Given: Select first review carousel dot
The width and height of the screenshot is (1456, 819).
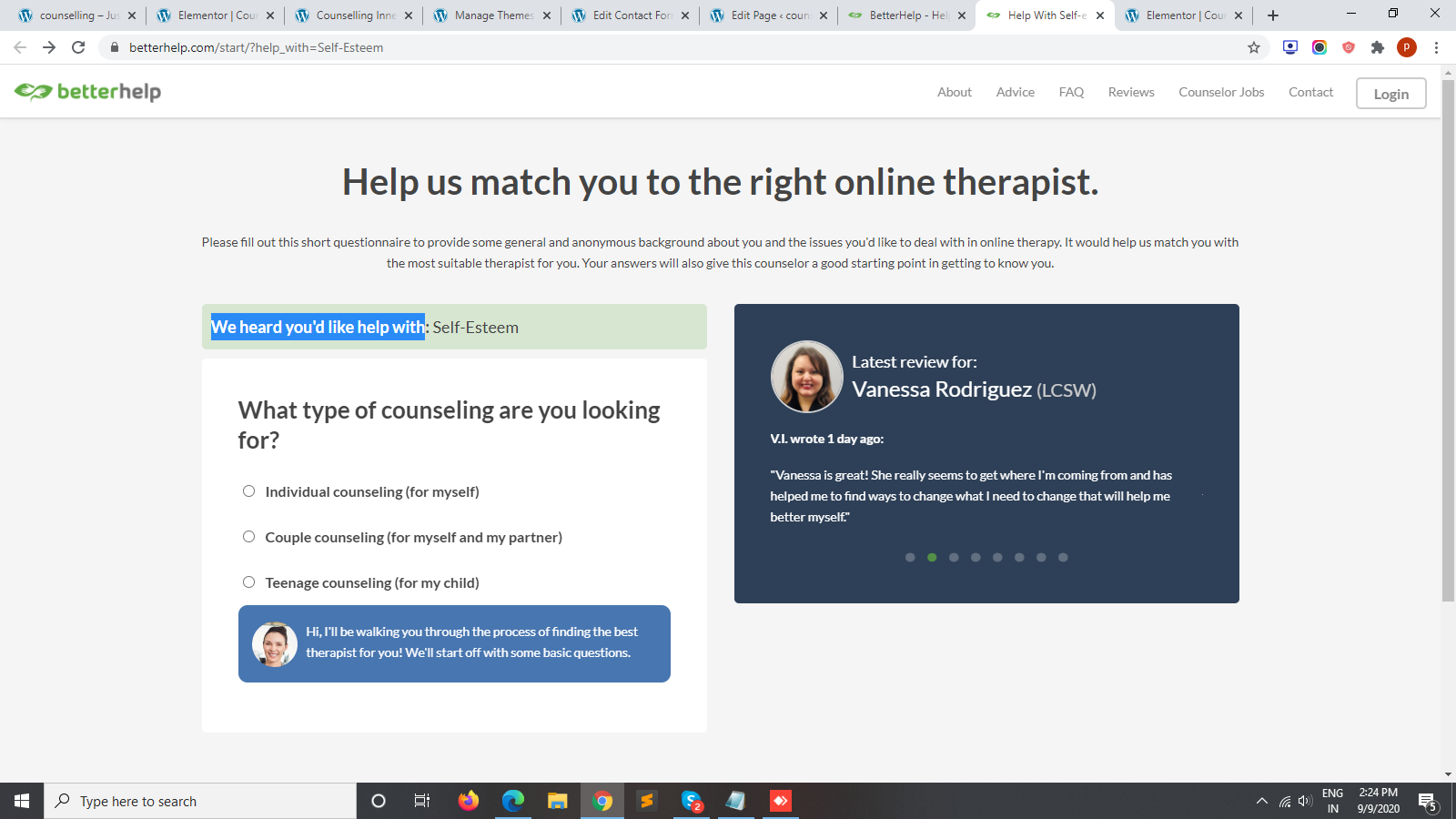Looking at the screenshot, I should point(910,557).
